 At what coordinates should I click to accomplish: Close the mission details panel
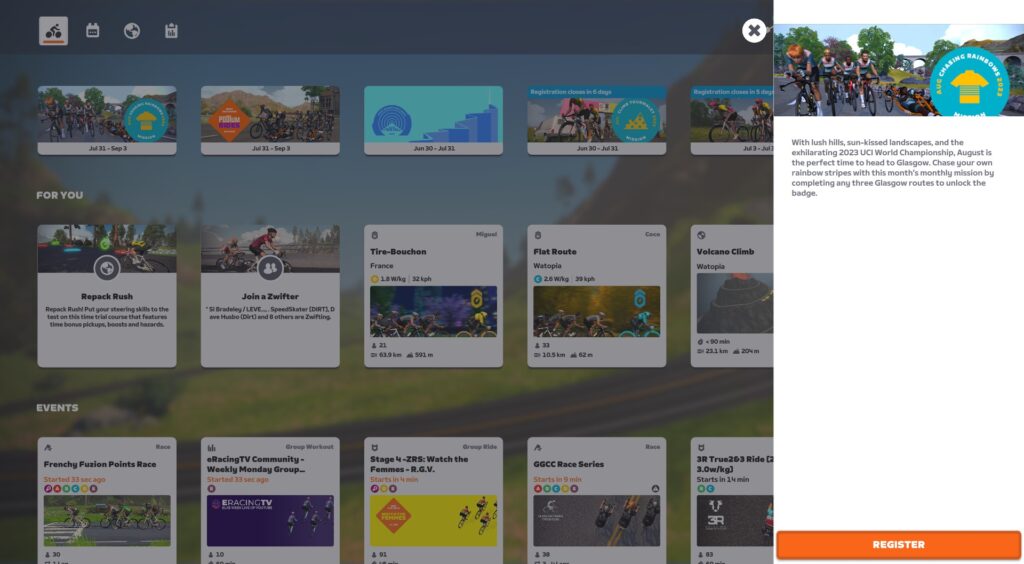point(754,31)
